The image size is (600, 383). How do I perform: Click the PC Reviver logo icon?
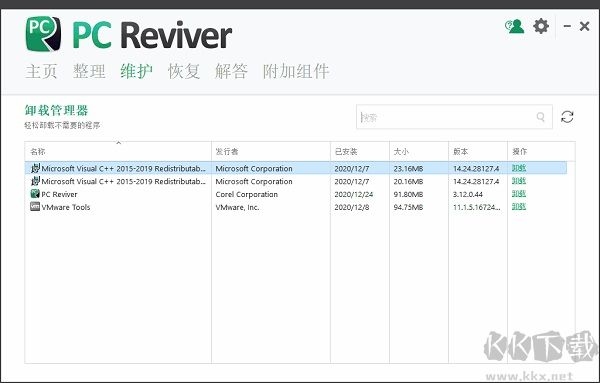coord(43,34)
